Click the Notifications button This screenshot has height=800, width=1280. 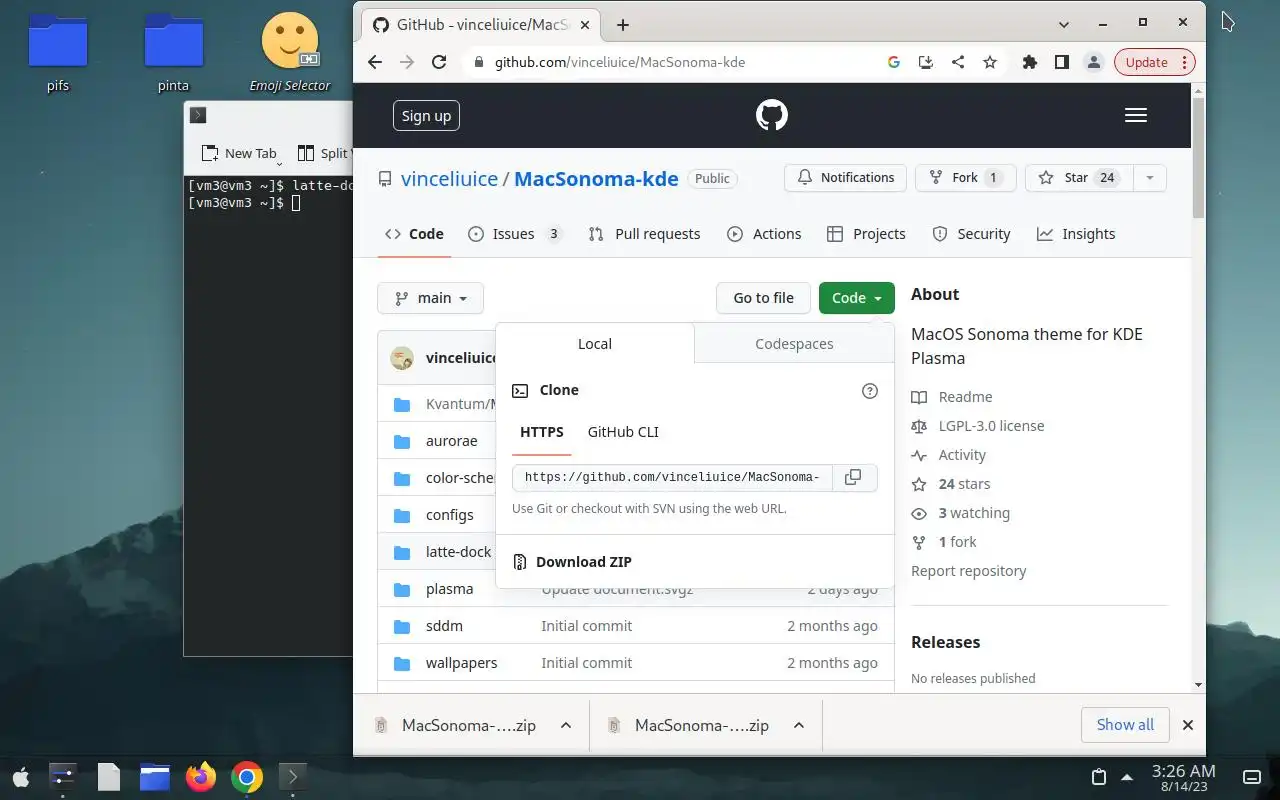[x=845, y=178]
